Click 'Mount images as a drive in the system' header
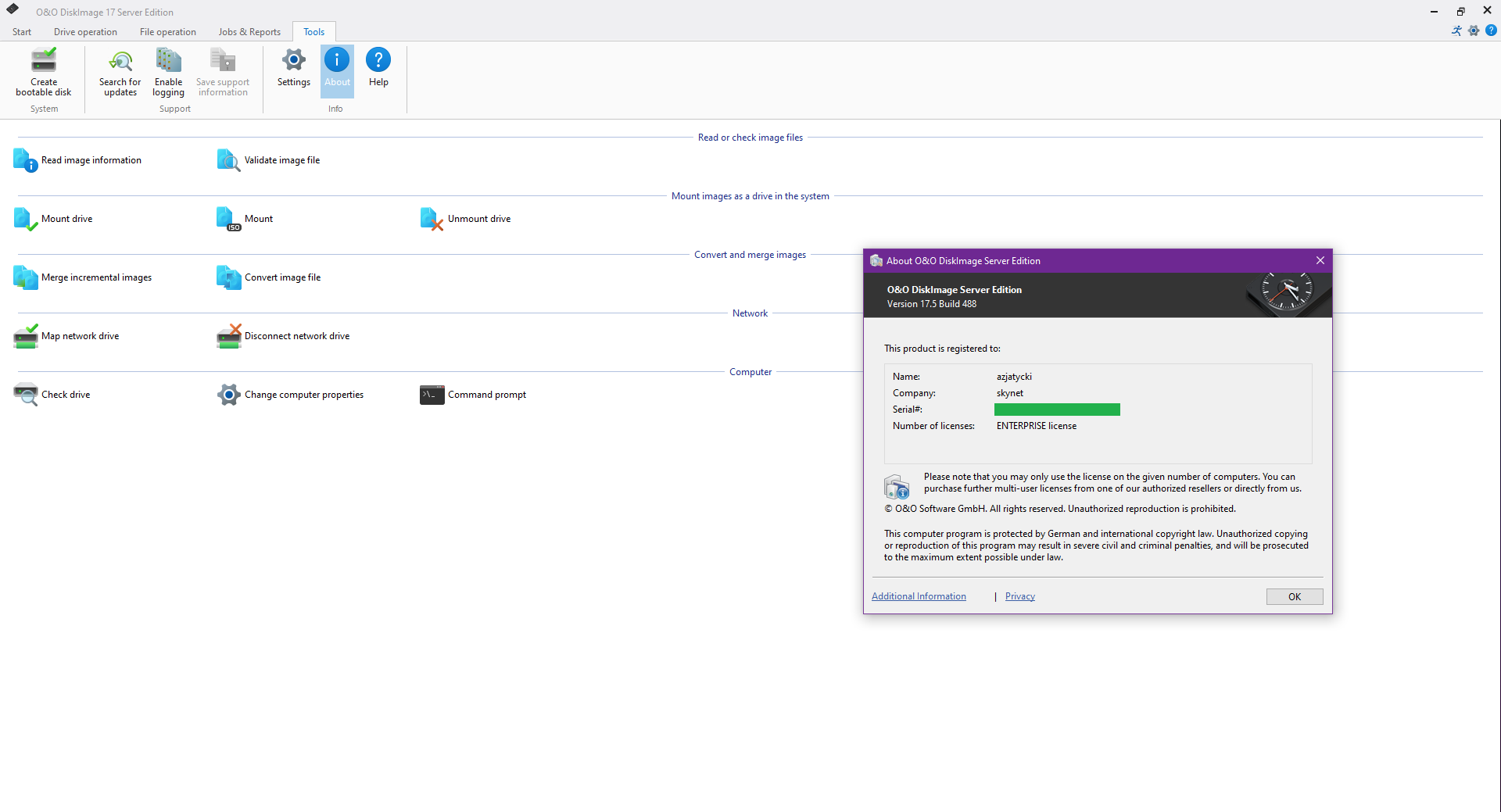Image resolution: width=1501 pixels, height=812 pixels. click(x=750, y=196)
